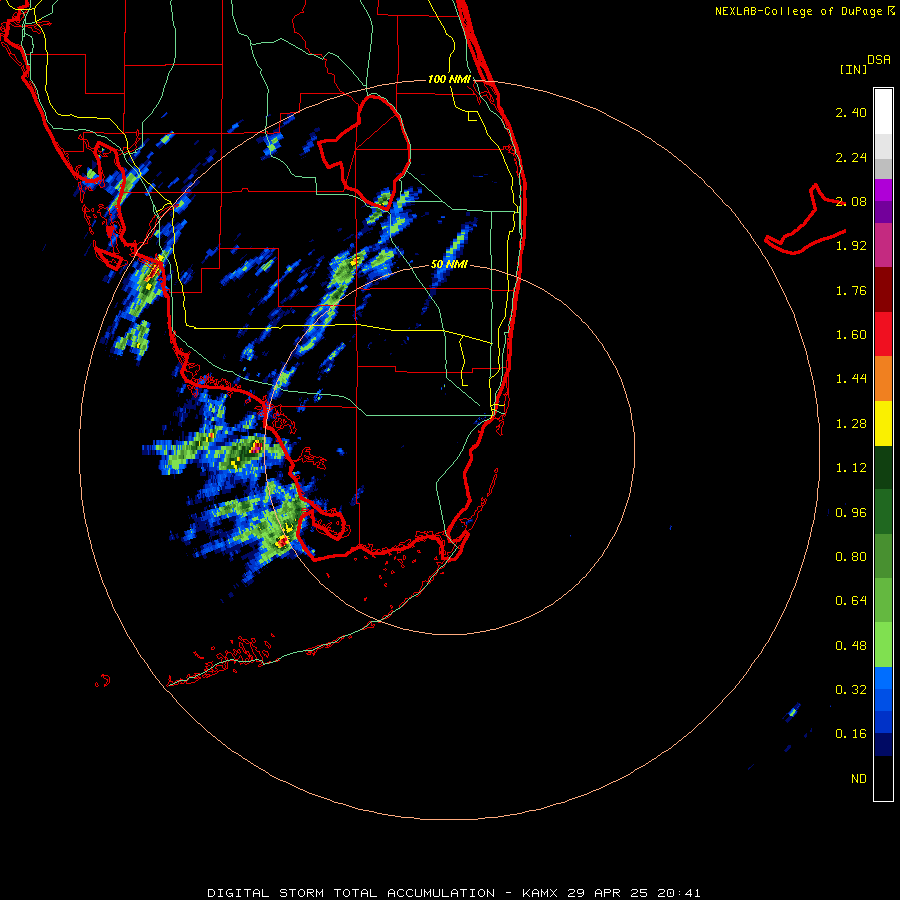Click the 50 NMI range ring label

tap(449, 265)
